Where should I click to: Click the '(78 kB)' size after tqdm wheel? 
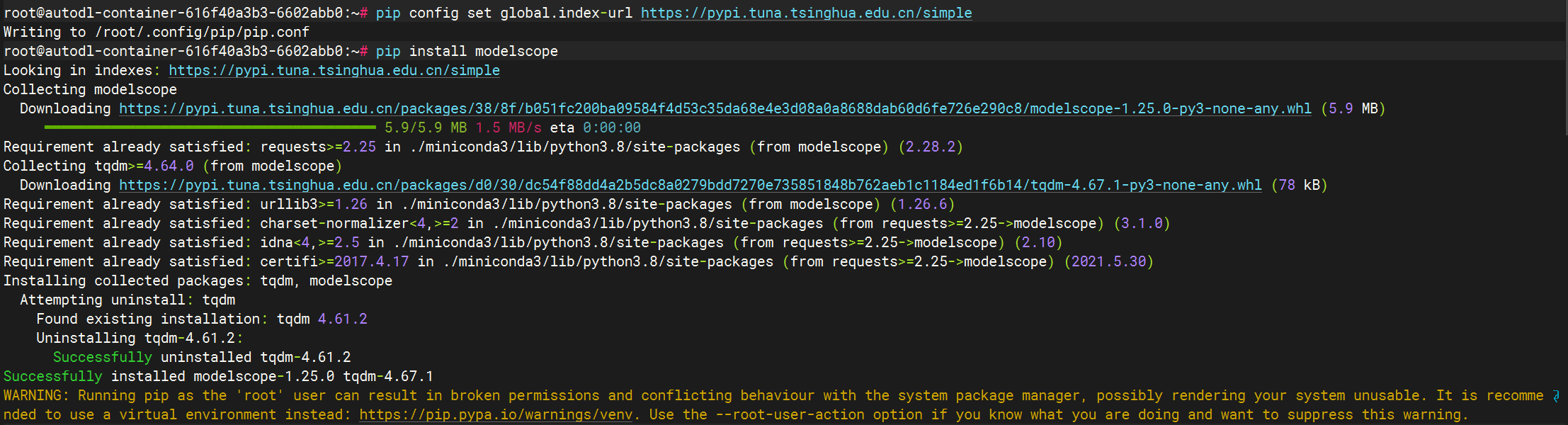click(x=1299, y=185)
